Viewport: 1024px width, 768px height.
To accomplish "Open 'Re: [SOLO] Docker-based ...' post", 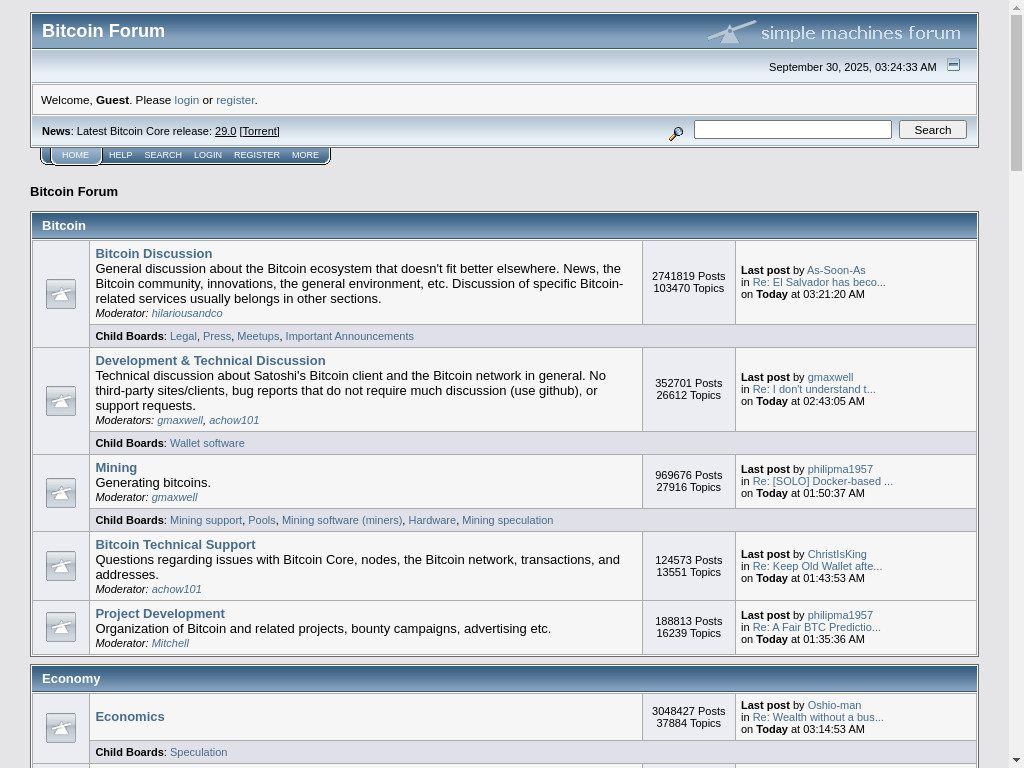I will [822, 481].
